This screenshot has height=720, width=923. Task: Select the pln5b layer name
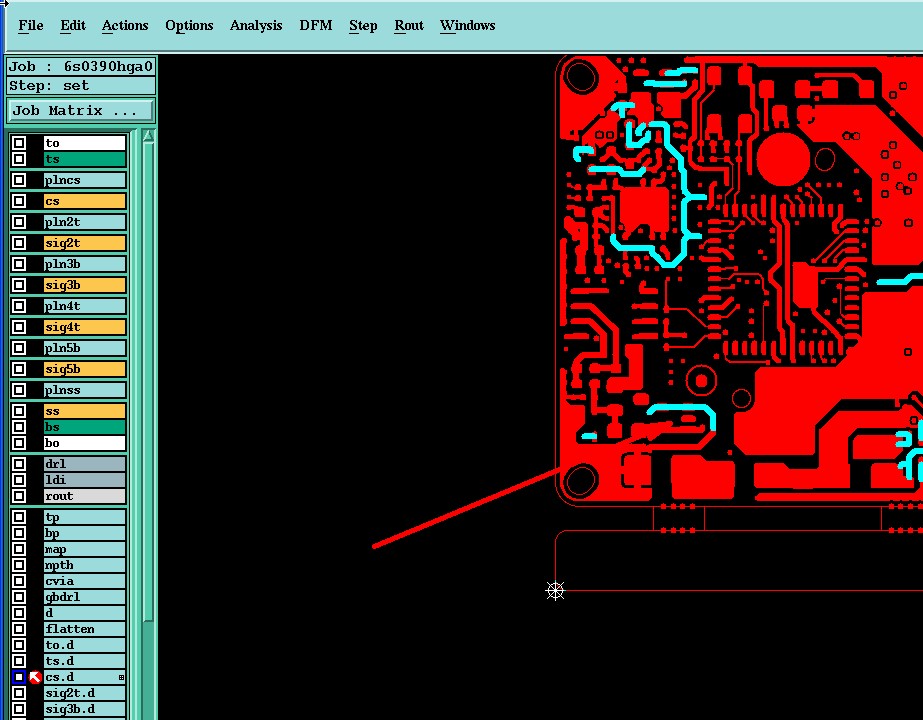85,348
